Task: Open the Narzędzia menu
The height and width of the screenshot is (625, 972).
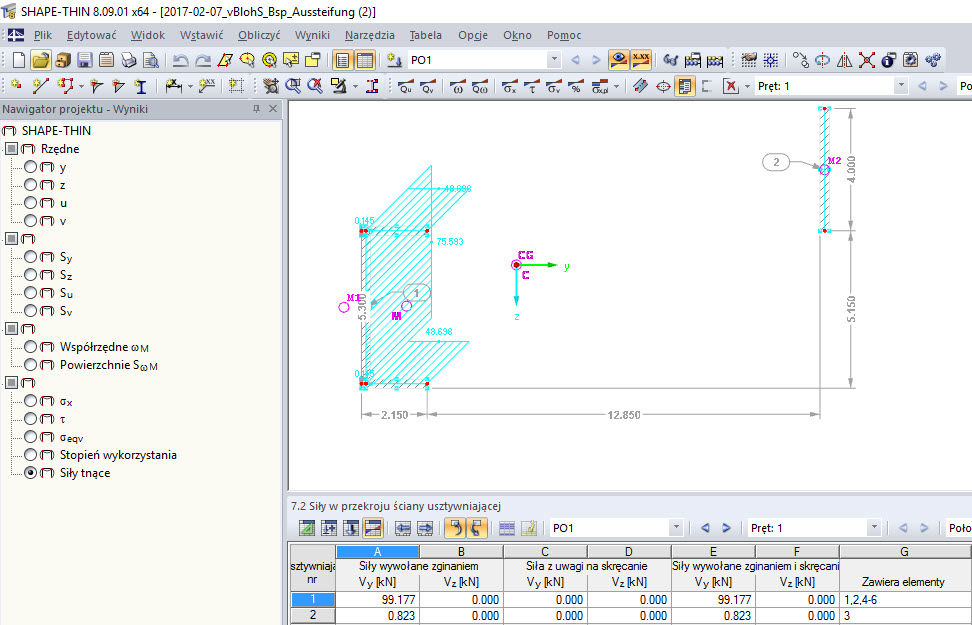Action: 369,35
